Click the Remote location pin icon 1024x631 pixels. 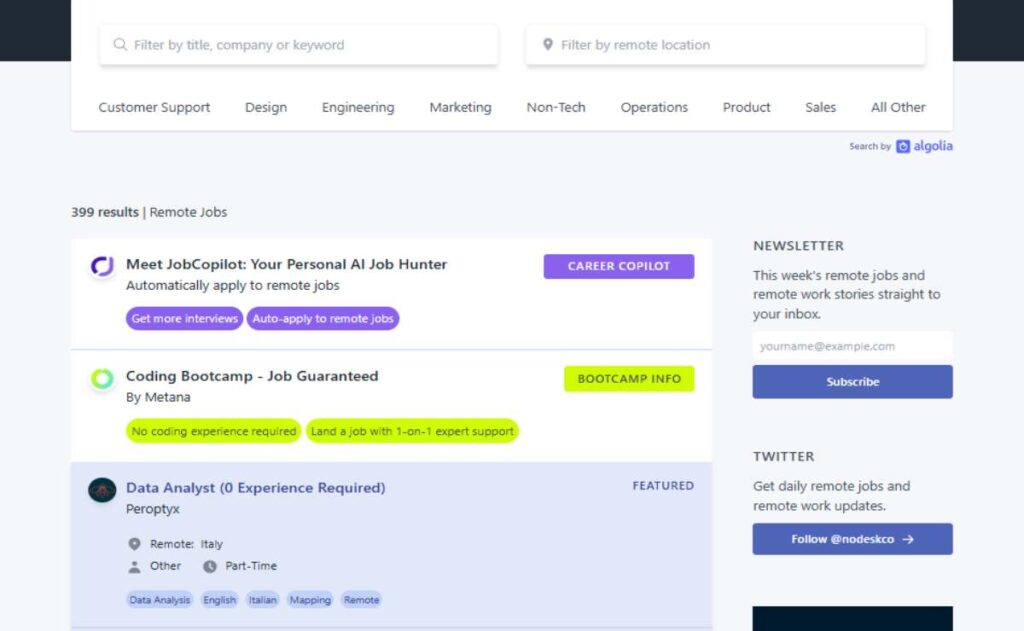[x=135, y=544]
